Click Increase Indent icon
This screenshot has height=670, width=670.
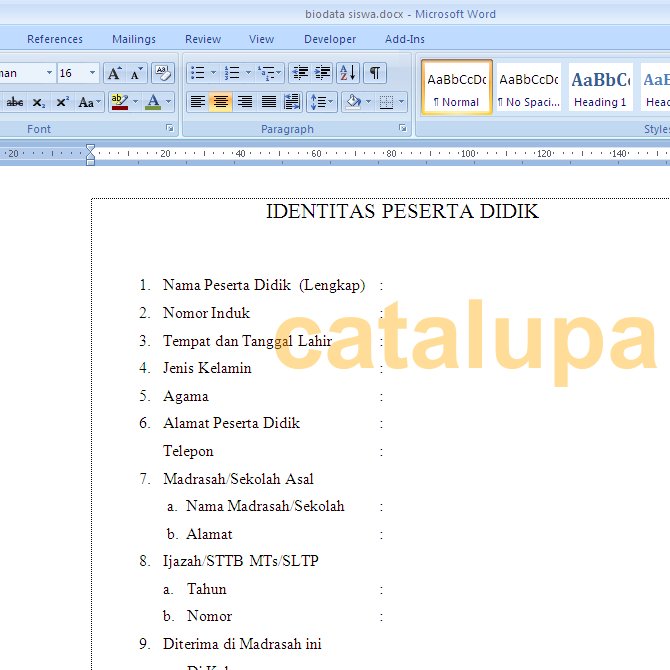tap(323, 73)
